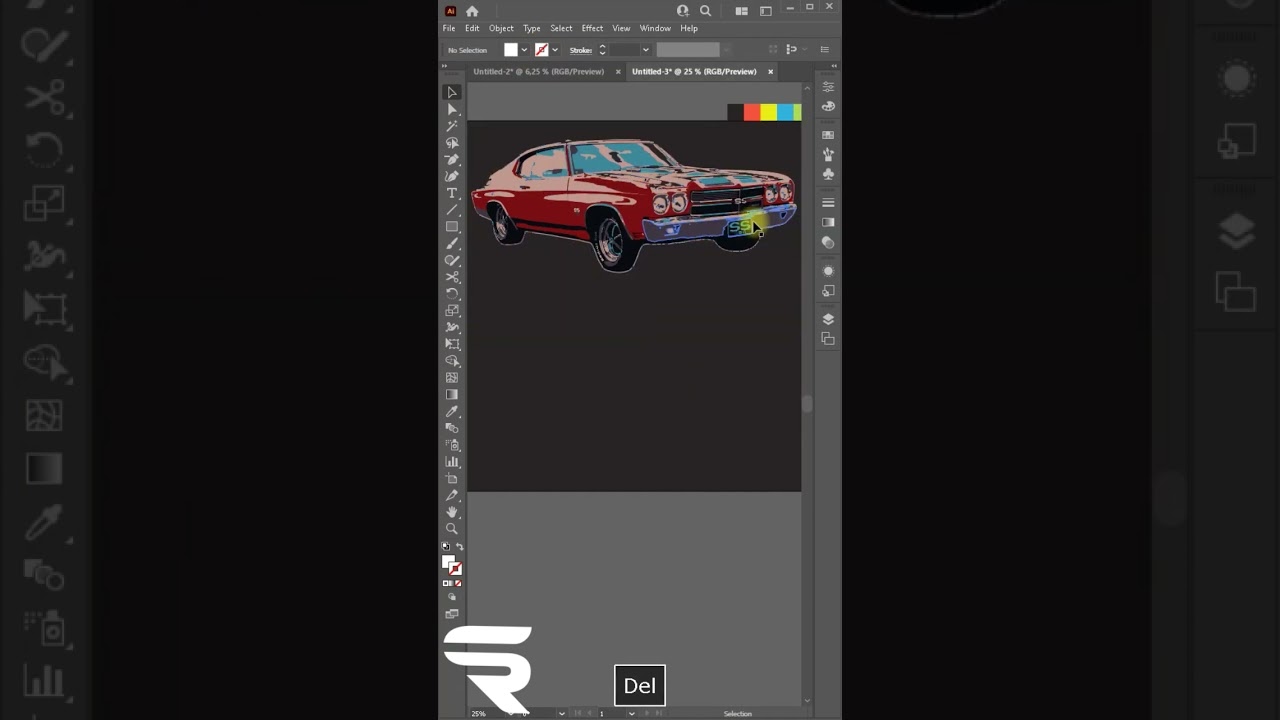The image size is (1280, 720).
Task: Select the Selection (arrow) tool
Action: click(452, 93)
